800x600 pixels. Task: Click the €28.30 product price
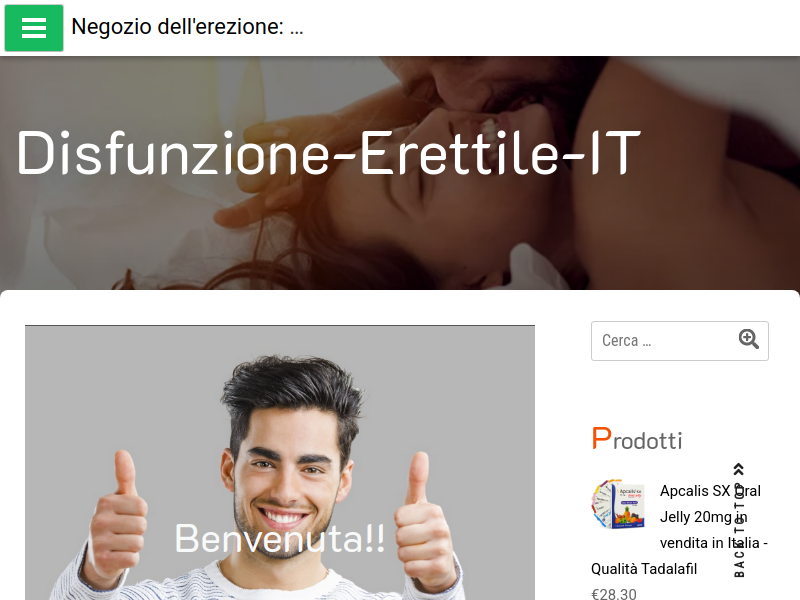click(614, 594)
